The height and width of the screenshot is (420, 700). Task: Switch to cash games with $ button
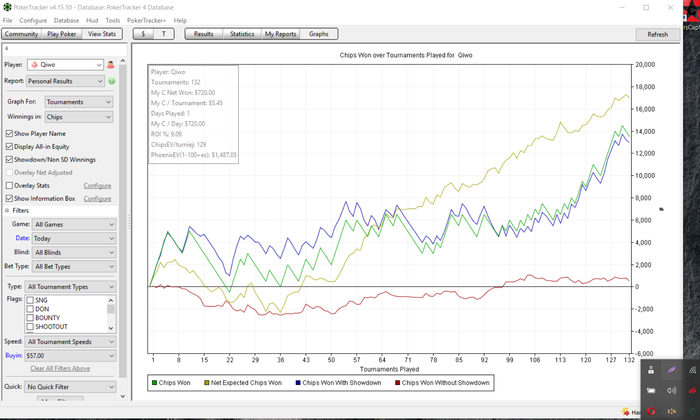click(x=144, y=34)
